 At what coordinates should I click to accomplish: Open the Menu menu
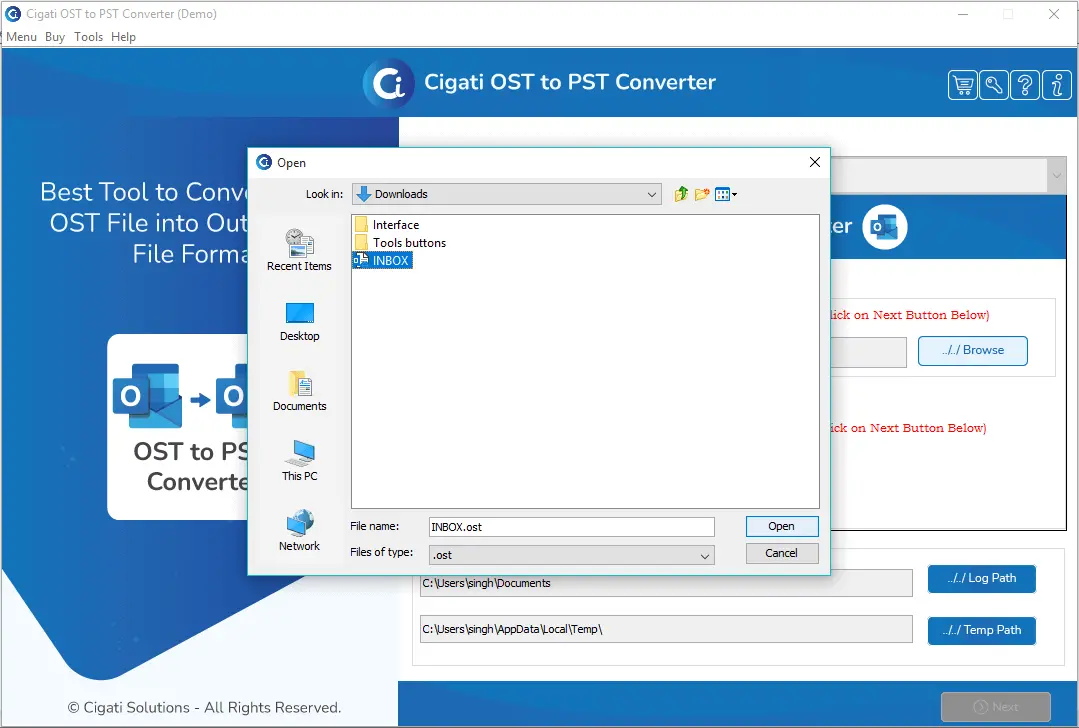coord(21,37)
